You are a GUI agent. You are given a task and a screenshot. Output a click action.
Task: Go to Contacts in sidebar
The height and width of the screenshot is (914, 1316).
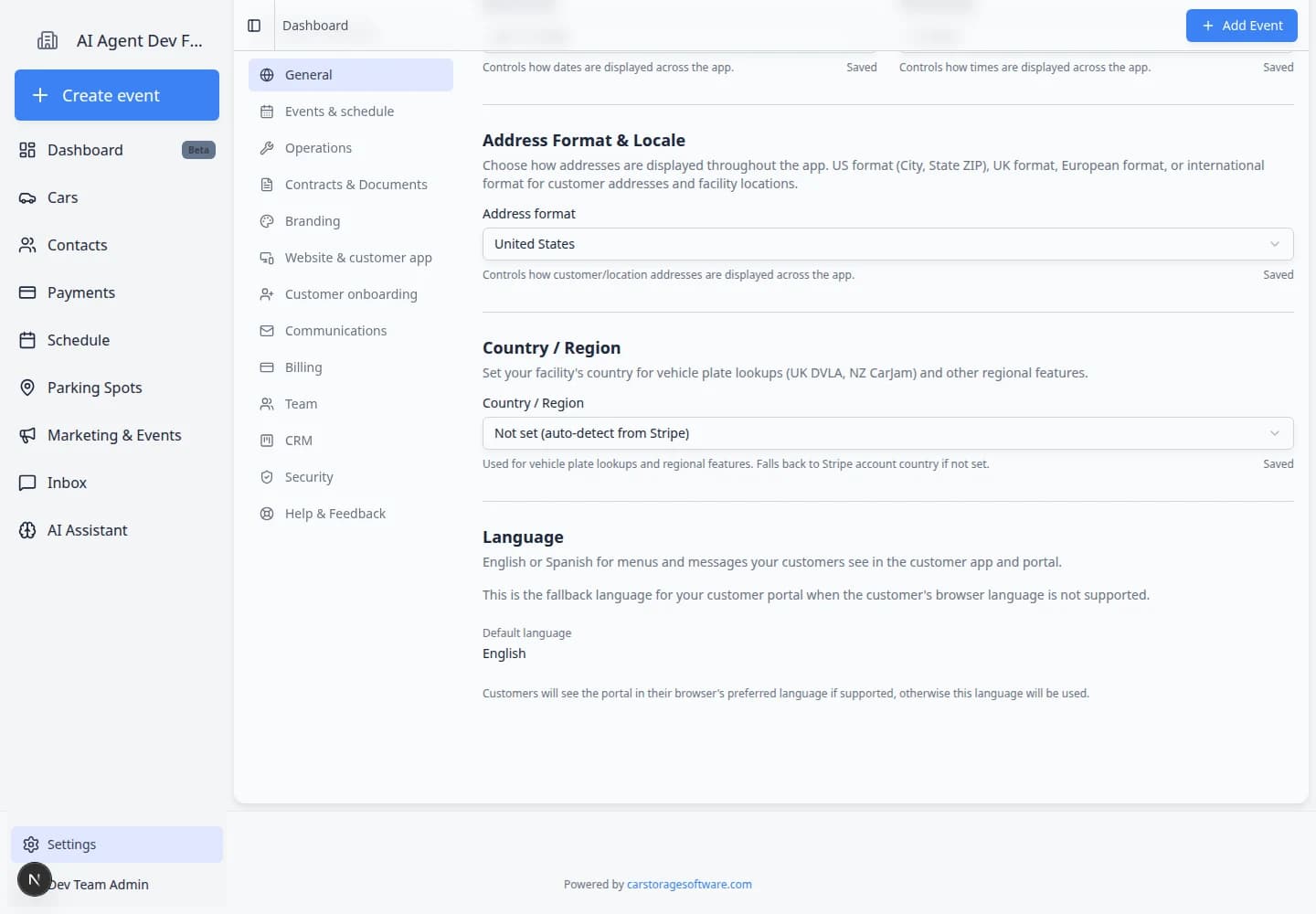[x=117, y=245]
